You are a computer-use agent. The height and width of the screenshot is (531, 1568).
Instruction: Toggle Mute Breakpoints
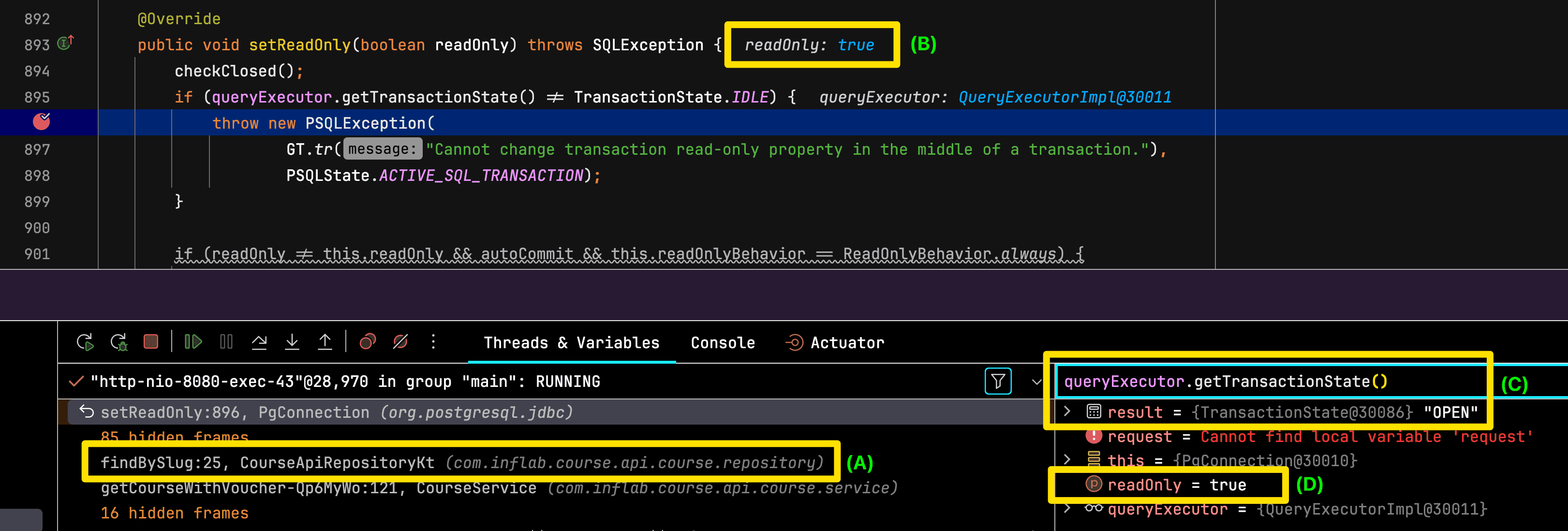pos(400,342)
